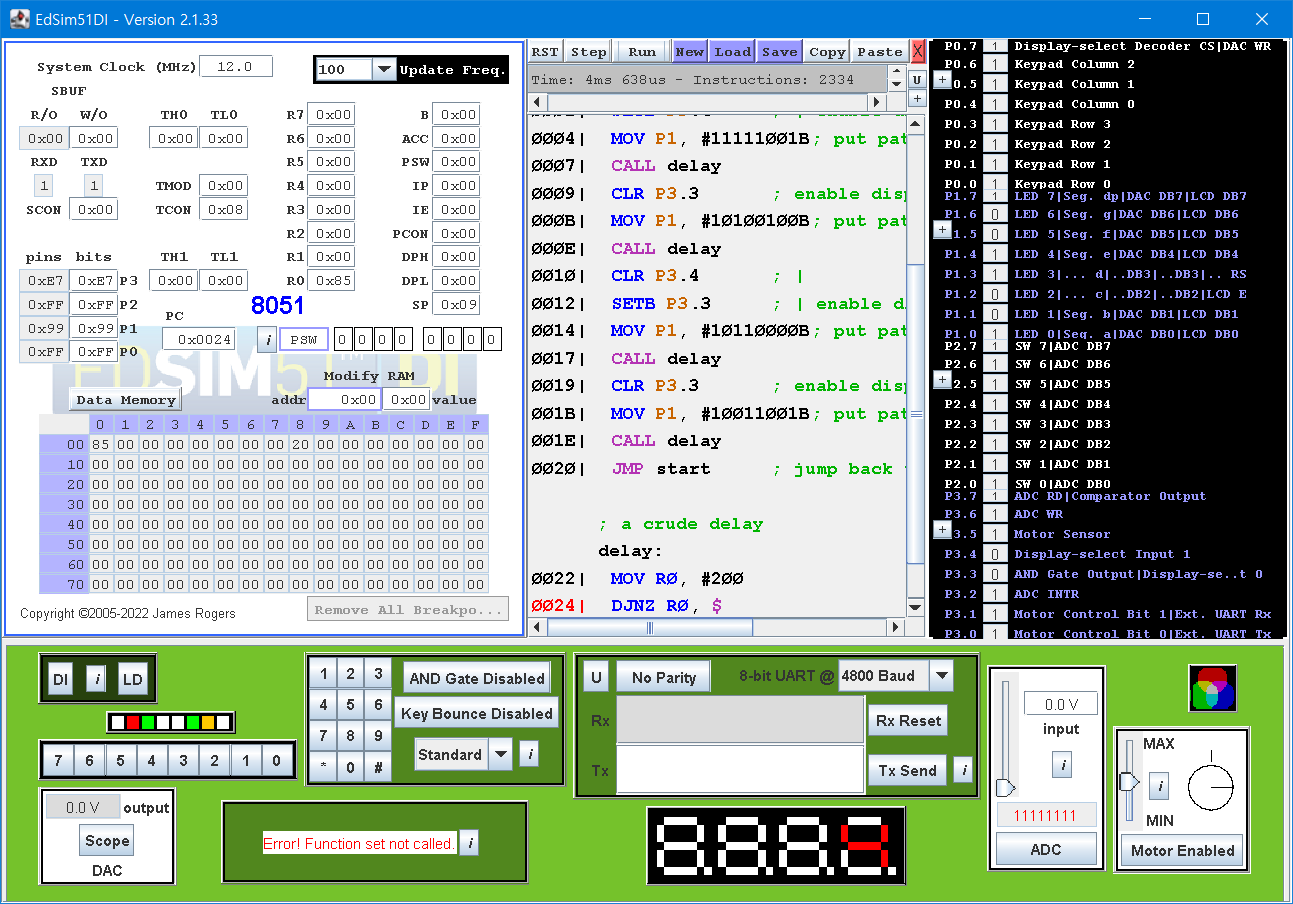Open the 4800 Baud rate dropdown

(x=941, y=676)
